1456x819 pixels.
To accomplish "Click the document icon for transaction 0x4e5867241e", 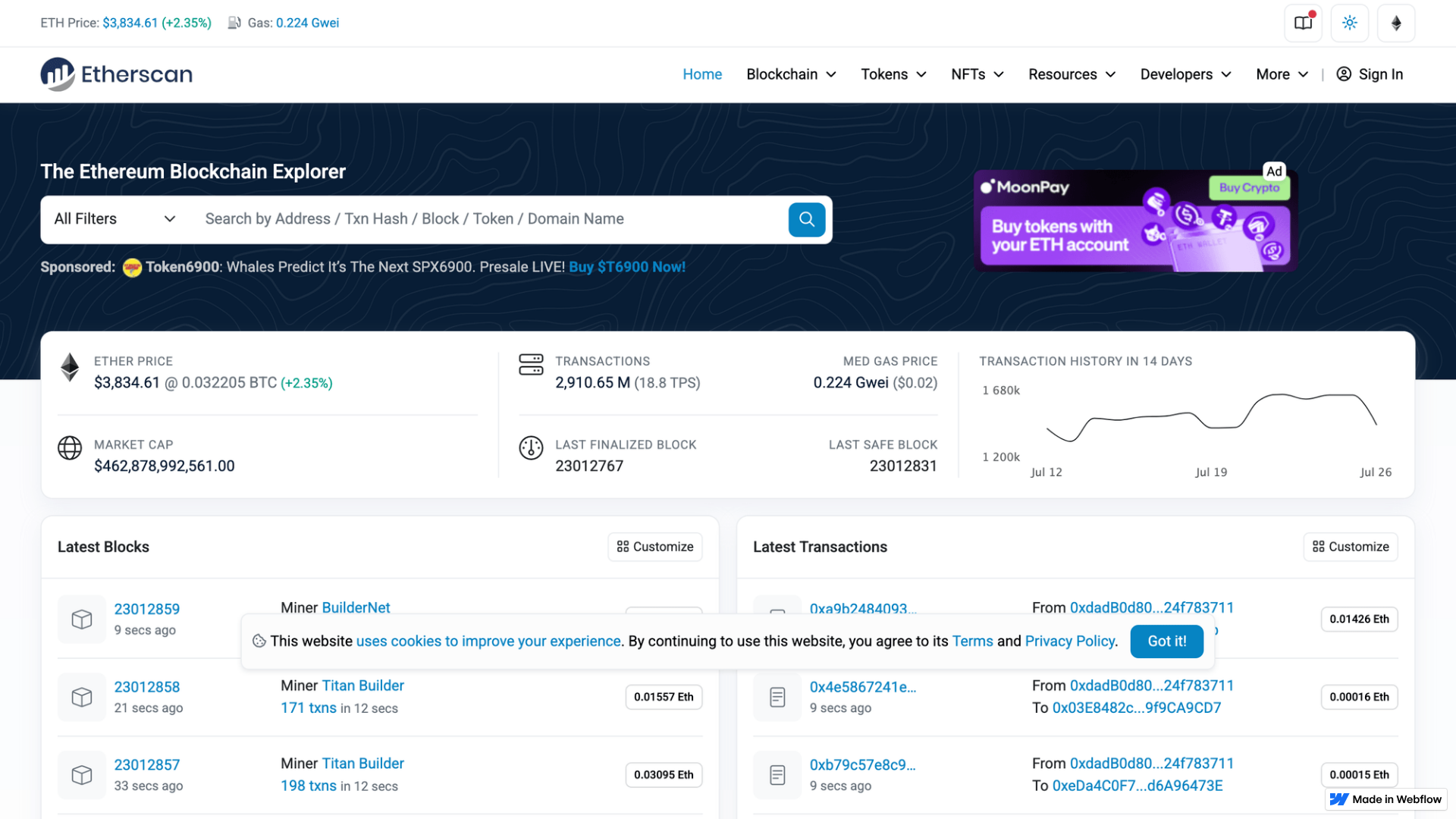I will 777,697.
